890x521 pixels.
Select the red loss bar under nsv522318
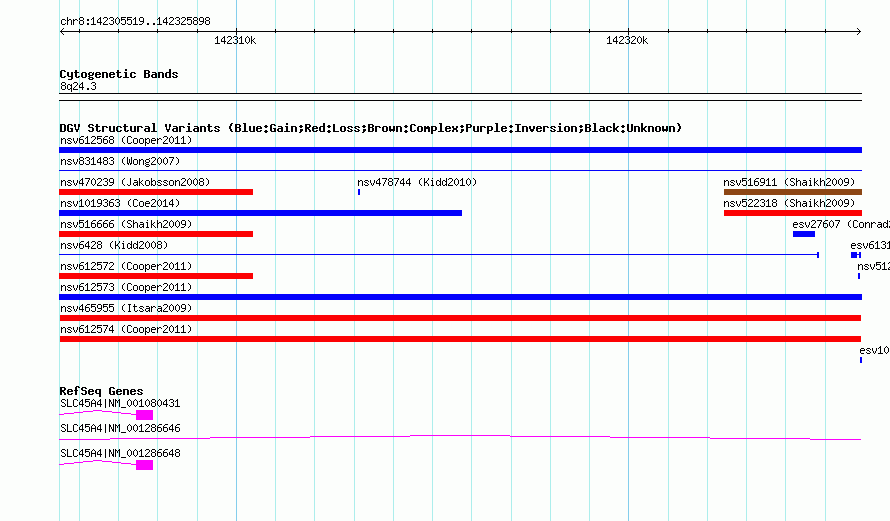click(793, 213)
